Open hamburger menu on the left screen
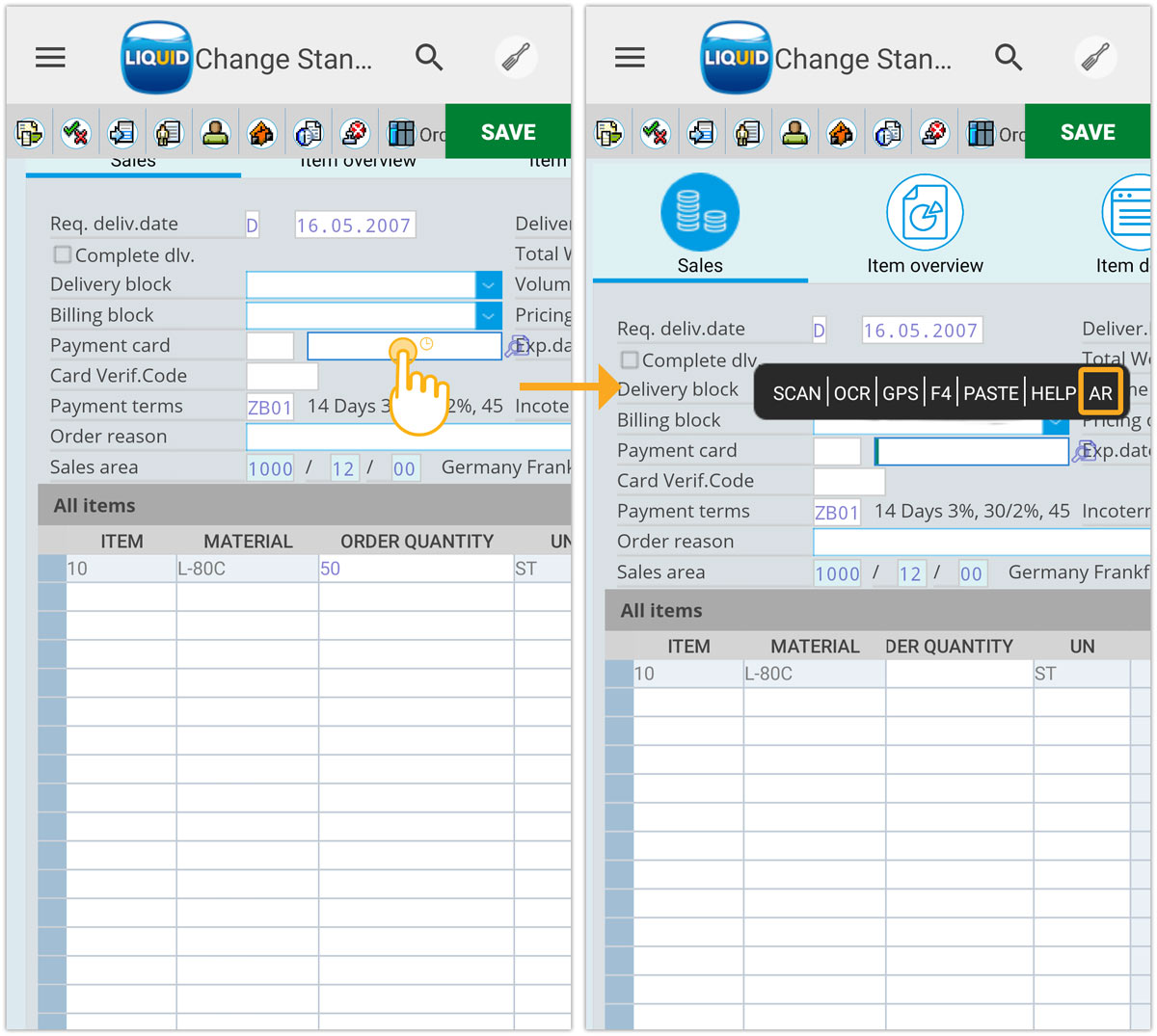This screenshot has height=1036, width=1157. pyautogui.click(x=50, y=58)
